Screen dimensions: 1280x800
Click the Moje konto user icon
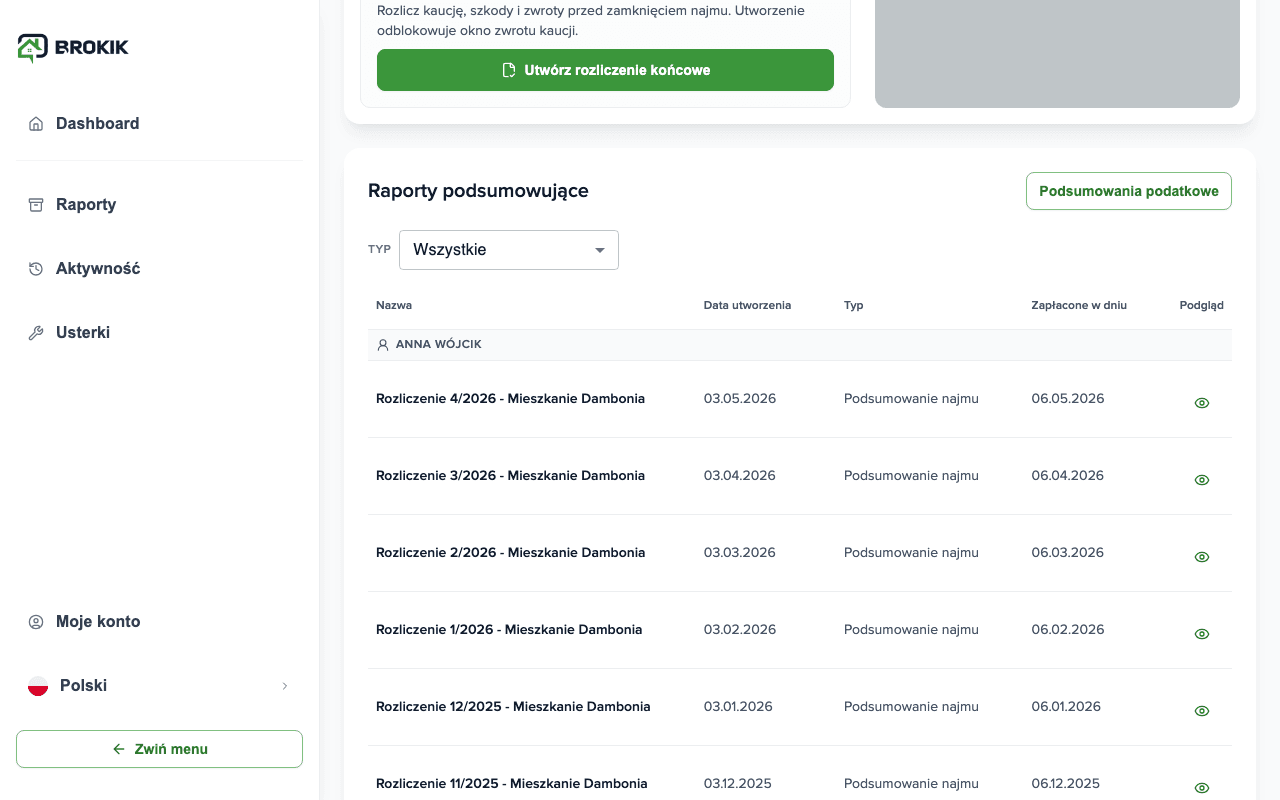pyautogui.click(x=36, y=622)
